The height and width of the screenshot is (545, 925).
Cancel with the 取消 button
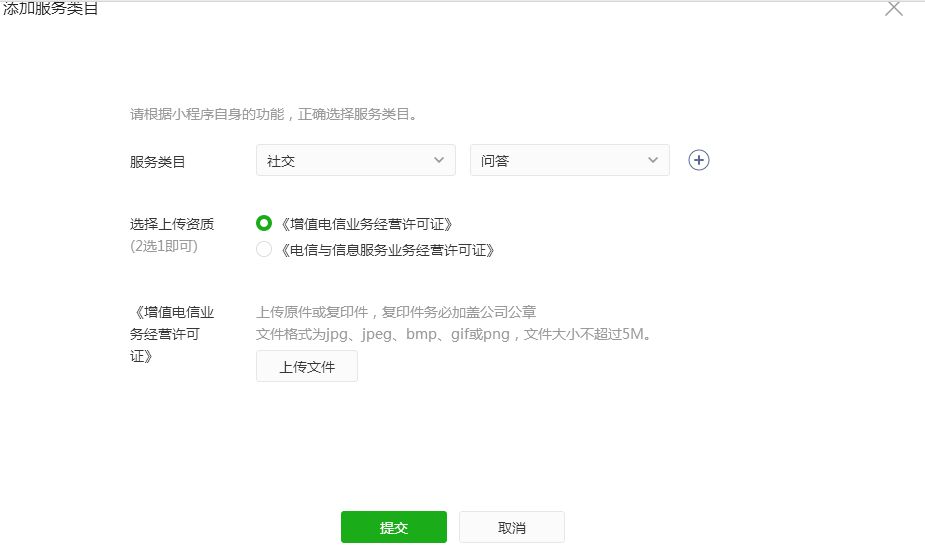tap(511, 527)
